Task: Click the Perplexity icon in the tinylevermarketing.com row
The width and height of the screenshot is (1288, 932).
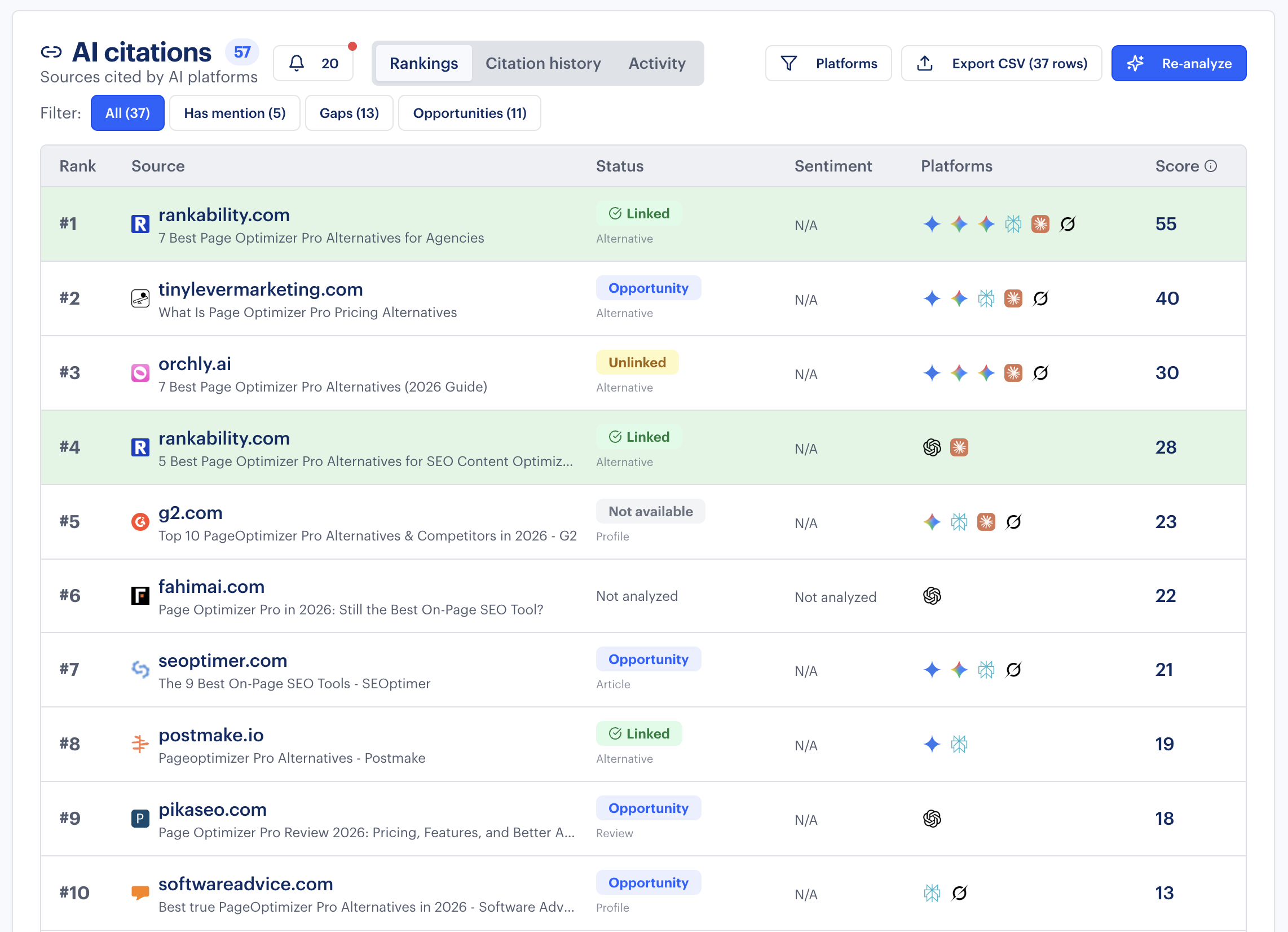Action: pyautogui.click(x=986, y=299)
